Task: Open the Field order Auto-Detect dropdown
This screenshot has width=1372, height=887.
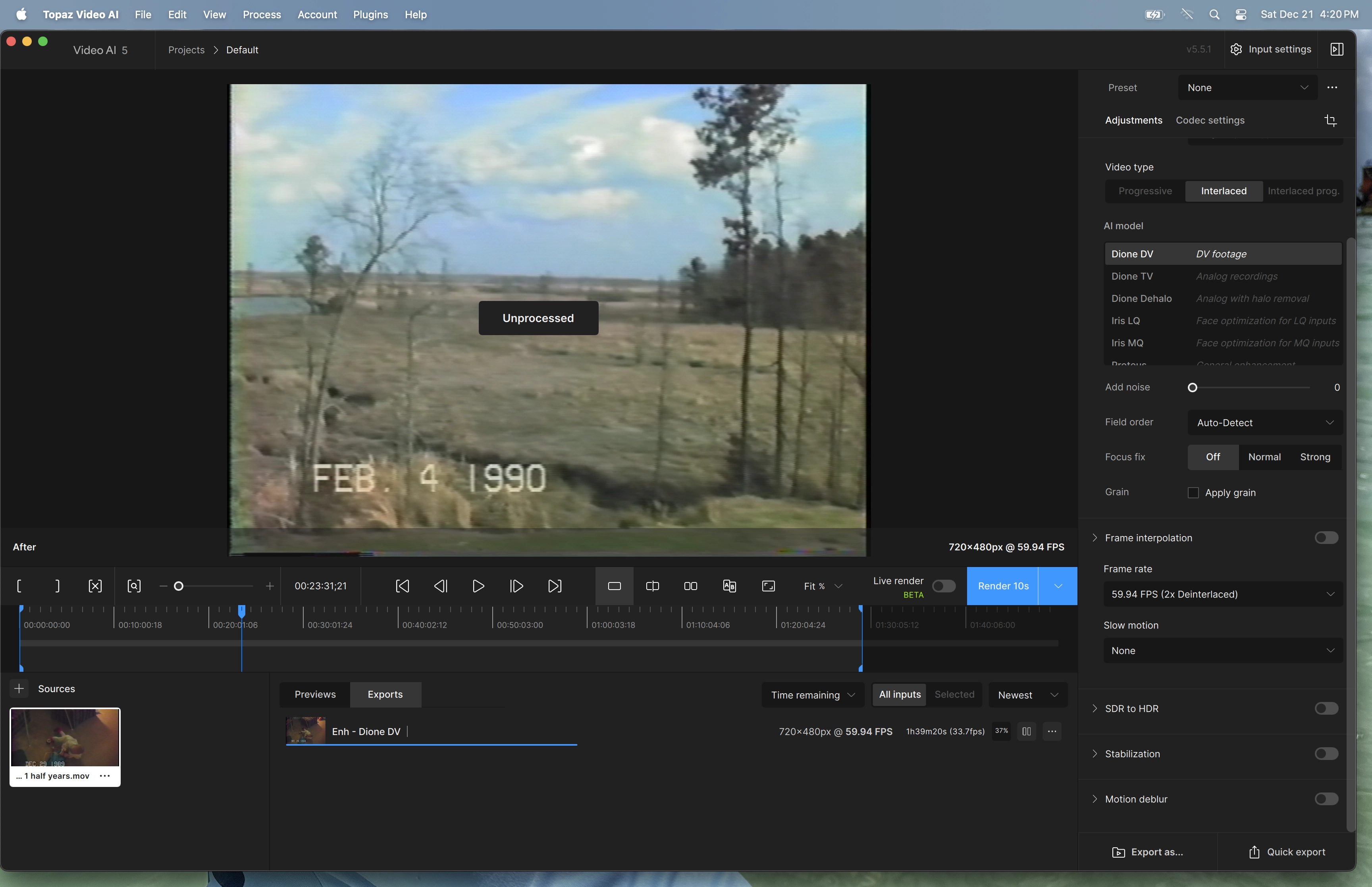Action: click(x=1264, y=422)
